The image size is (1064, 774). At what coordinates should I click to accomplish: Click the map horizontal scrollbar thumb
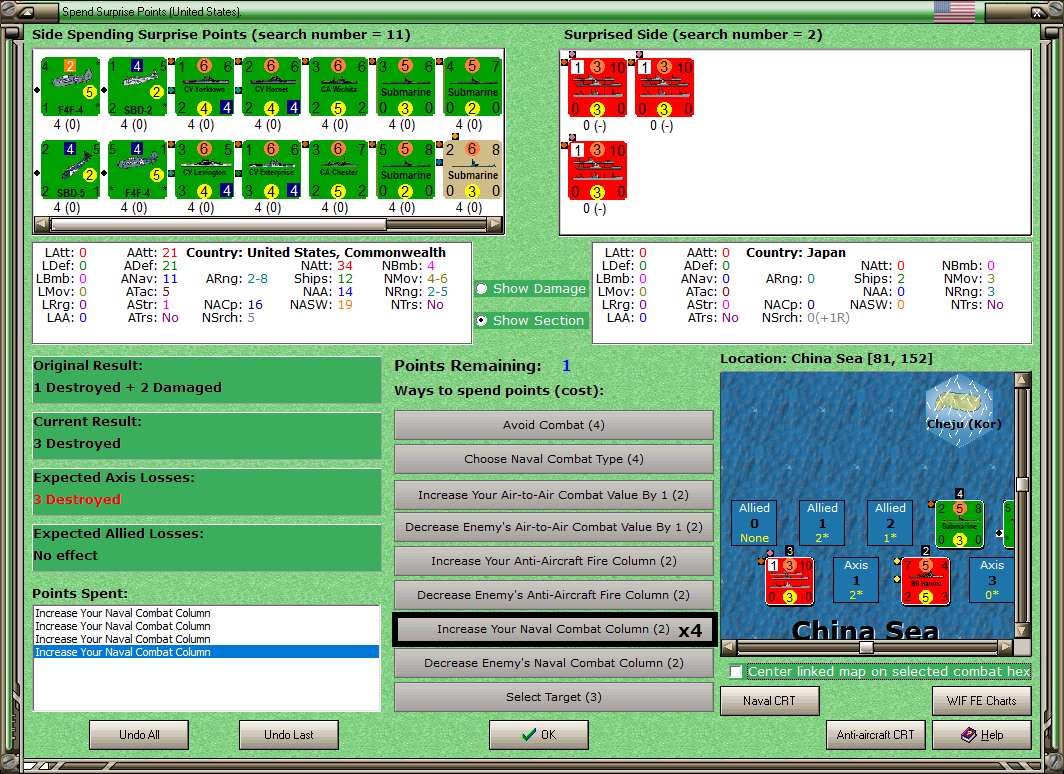coord(866,647)
